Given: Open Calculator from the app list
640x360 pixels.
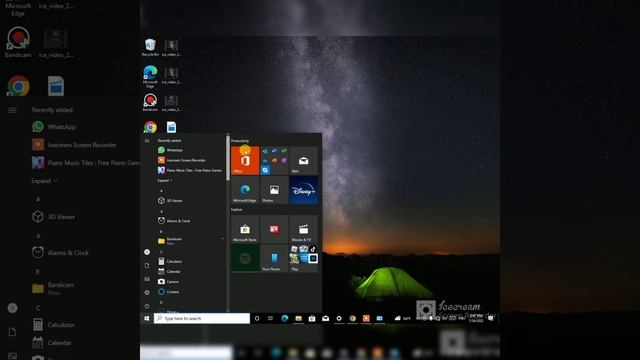Looking at the screenshot, I should click(170, 261).
